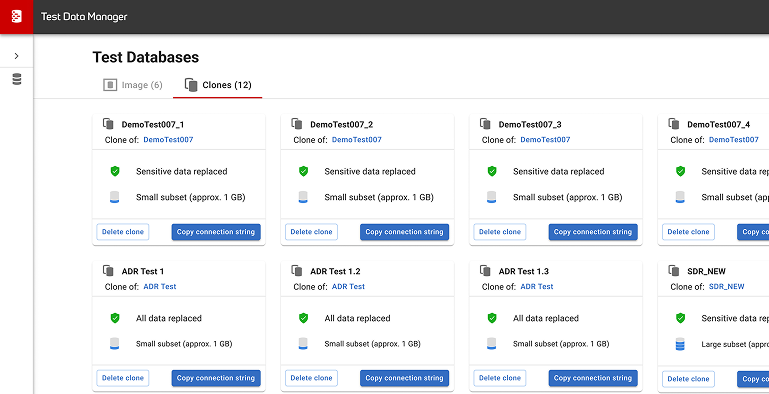This screenshot has width=769, height=394.
Task: Copy connection string for ADR Test 1.3
Action: 593,378
